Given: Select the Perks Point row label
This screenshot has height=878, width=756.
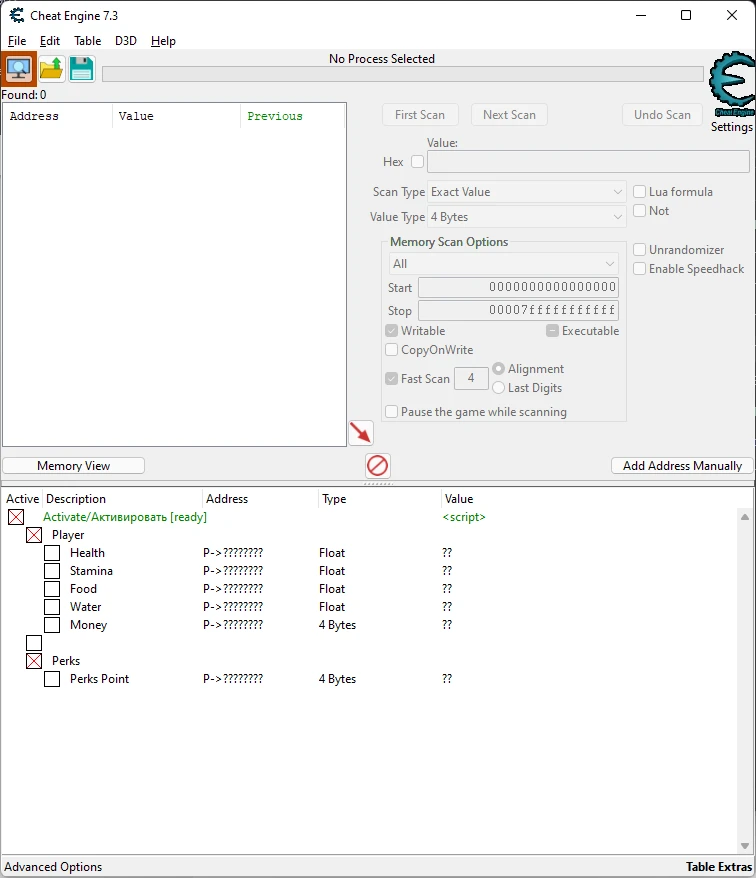Looking at the screenshot, I should (x=99, y=679).
